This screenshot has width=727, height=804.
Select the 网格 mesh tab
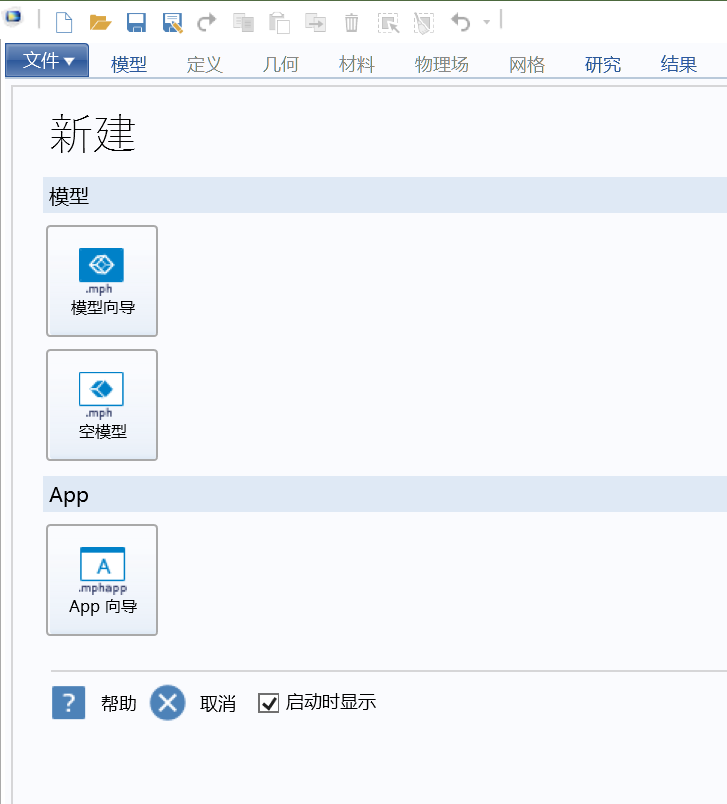pos(527,65)
